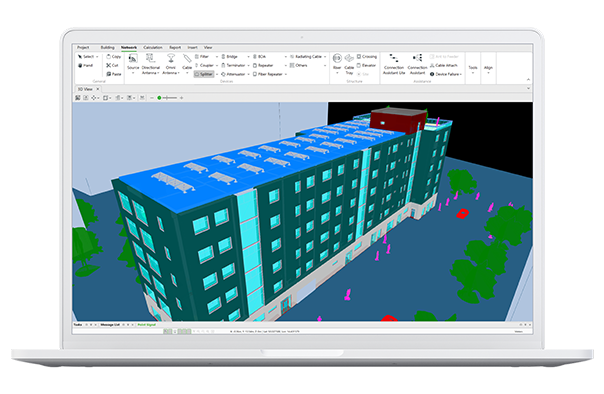This screenshot has width=604, height=394.
Task: Add a Filter device
Action: coord(202,57)
